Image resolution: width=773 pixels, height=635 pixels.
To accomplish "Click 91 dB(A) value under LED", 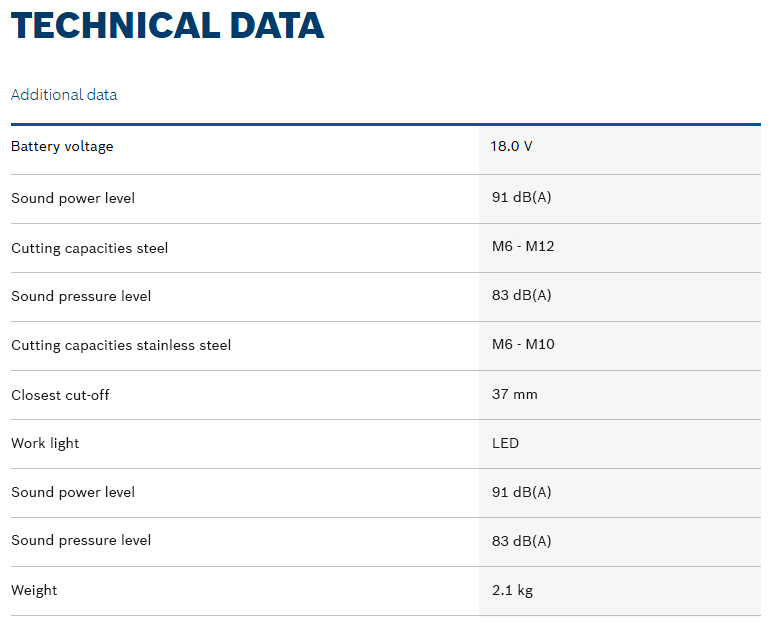I will [522, 492].
